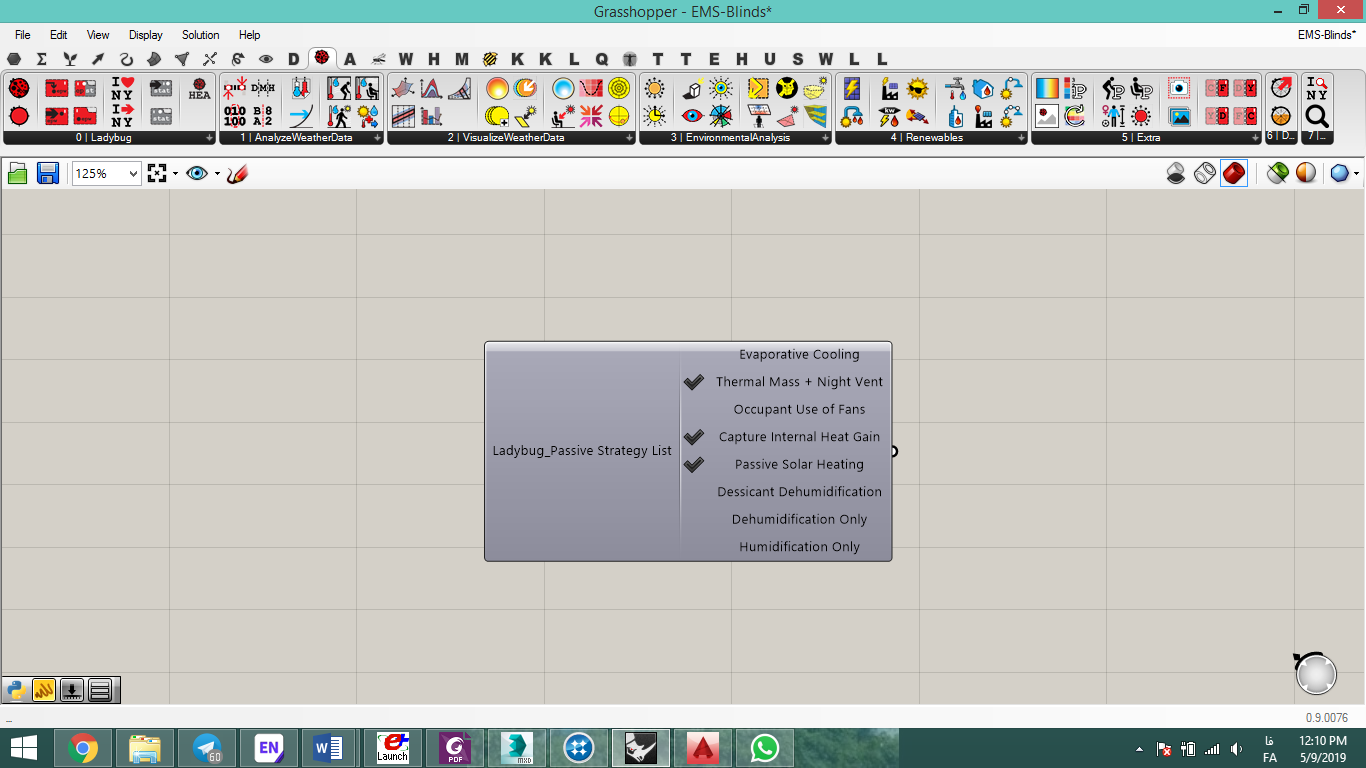Expand the 4 | Renewables panel
The width and height of the screenshot is (1366, 768).
[1022, 138]
